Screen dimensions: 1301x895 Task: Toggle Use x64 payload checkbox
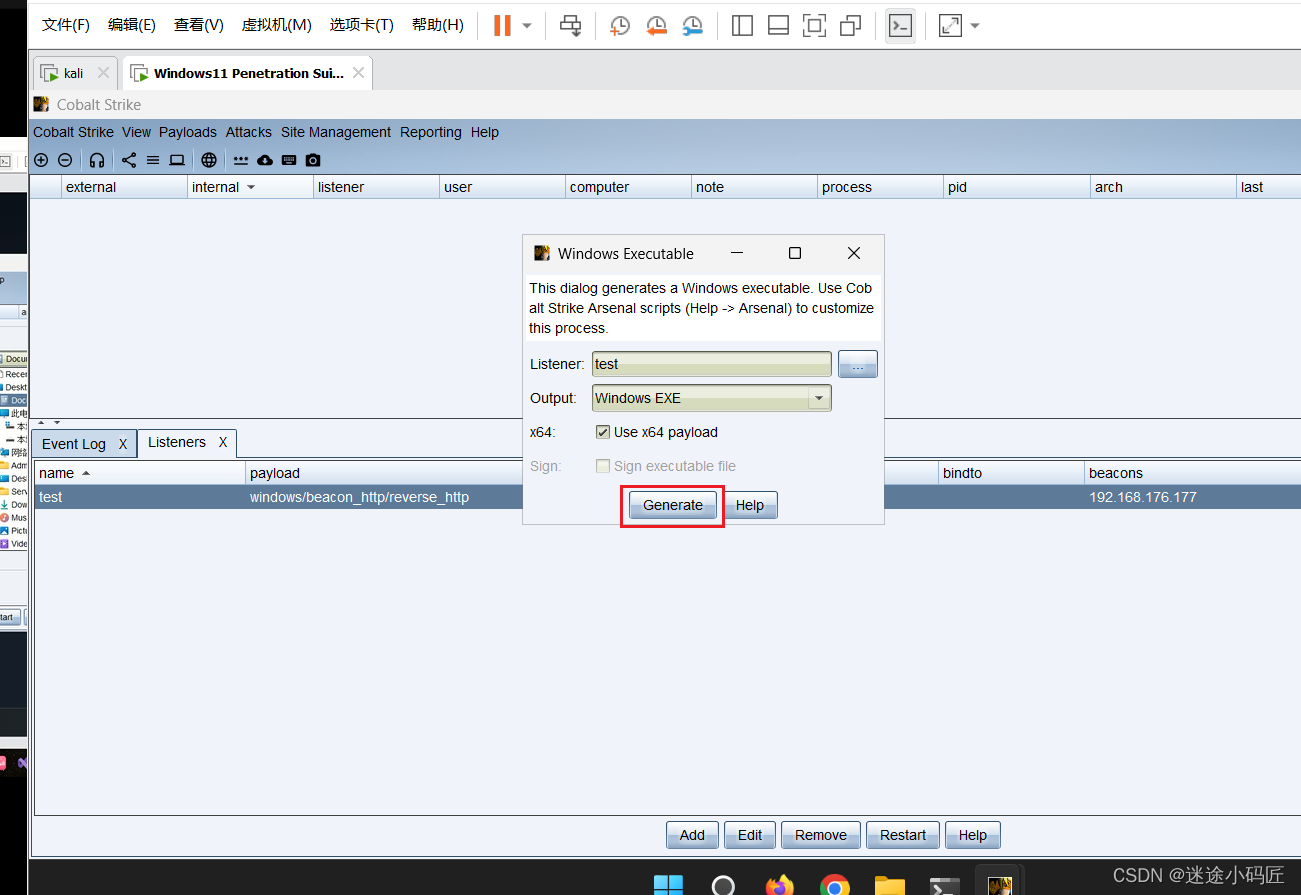click(x=603, y=432)
